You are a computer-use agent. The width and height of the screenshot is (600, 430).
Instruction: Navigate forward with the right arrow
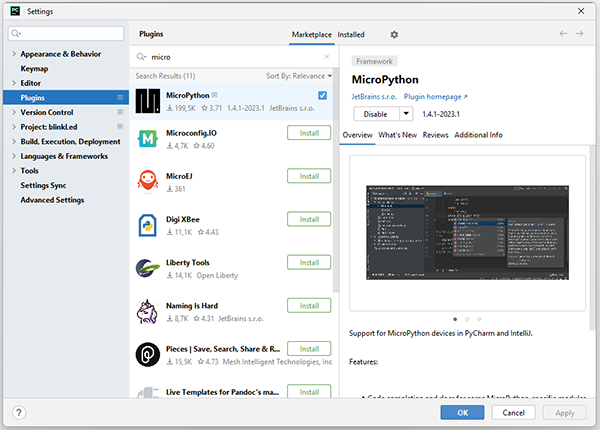[579, 34]
